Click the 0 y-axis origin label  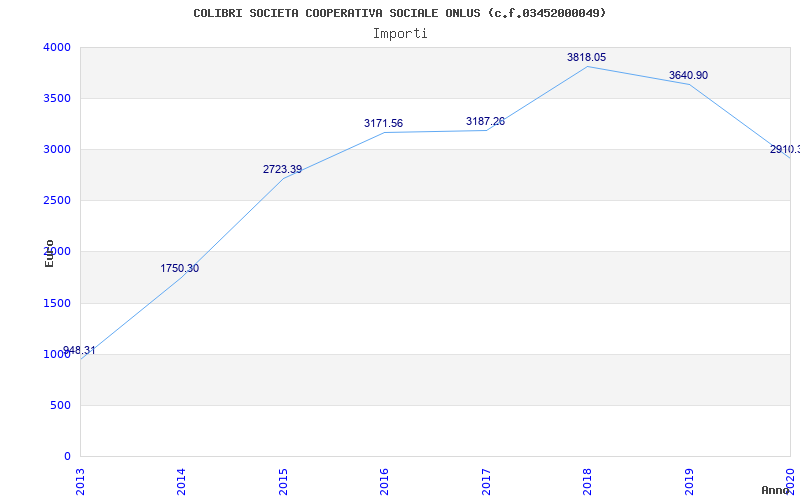[x=67, y=456]
